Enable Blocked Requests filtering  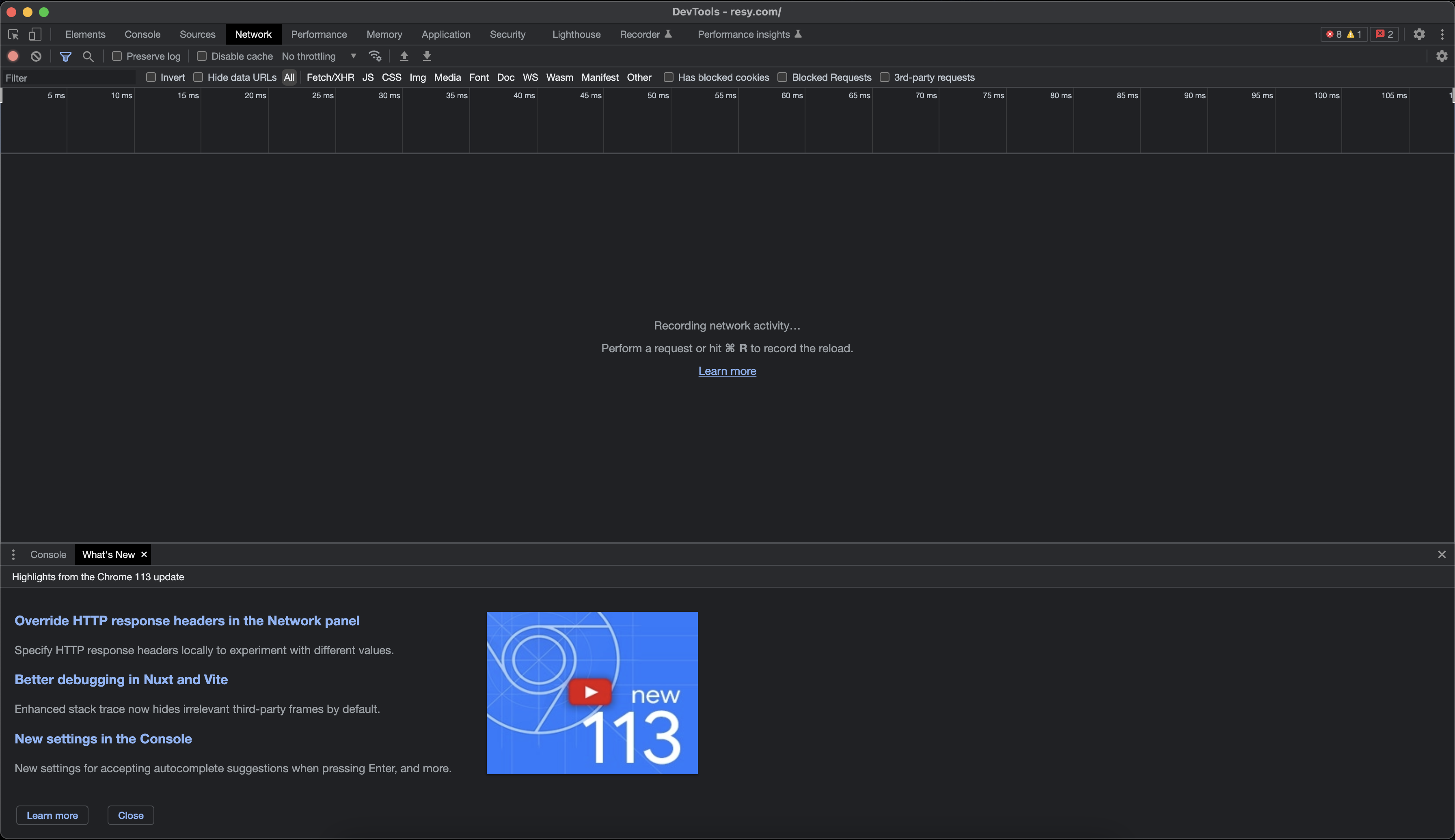pos(783,77)
